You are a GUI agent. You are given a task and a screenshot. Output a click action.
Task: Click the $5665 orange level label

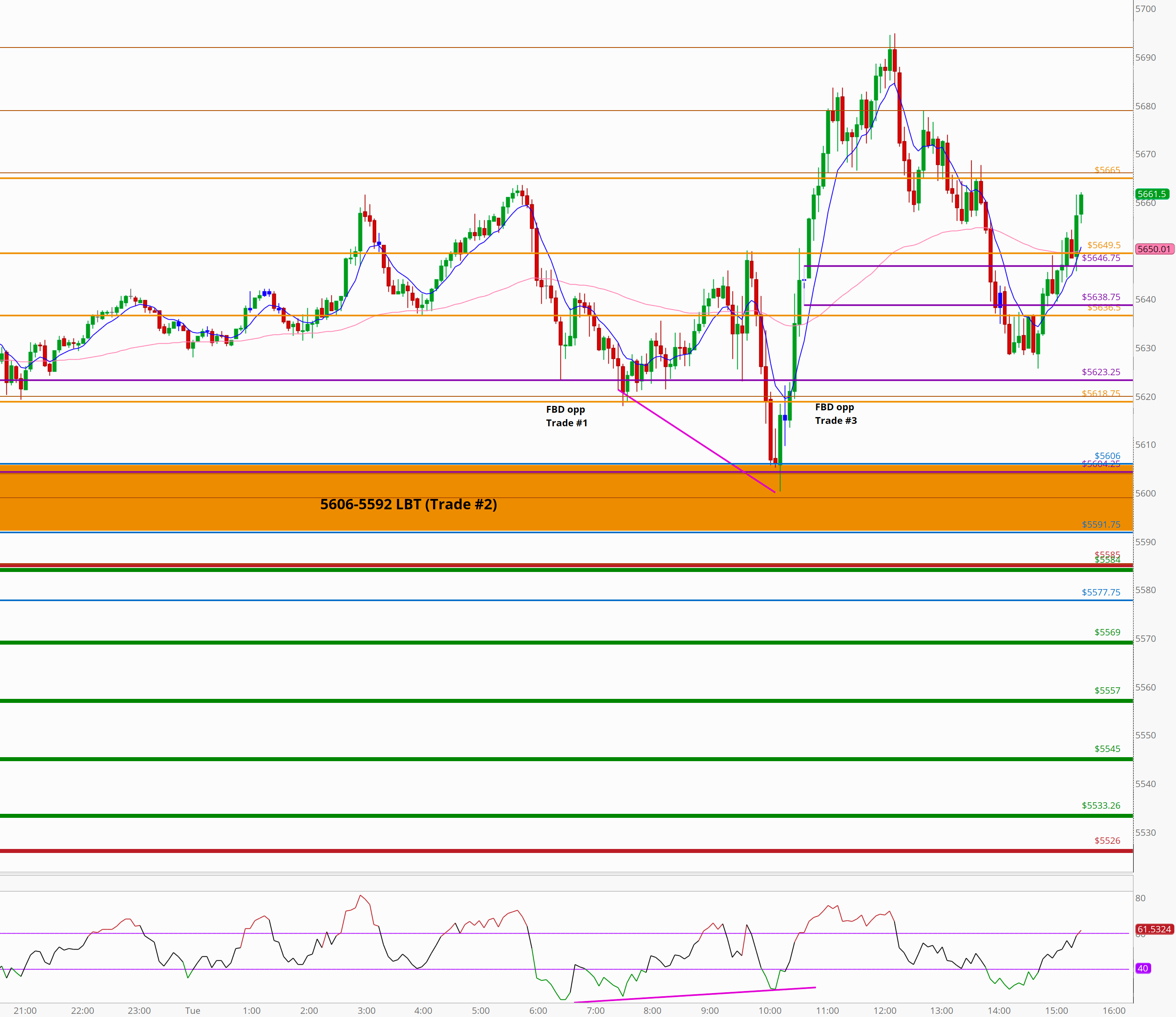[x=1107, y=170]
